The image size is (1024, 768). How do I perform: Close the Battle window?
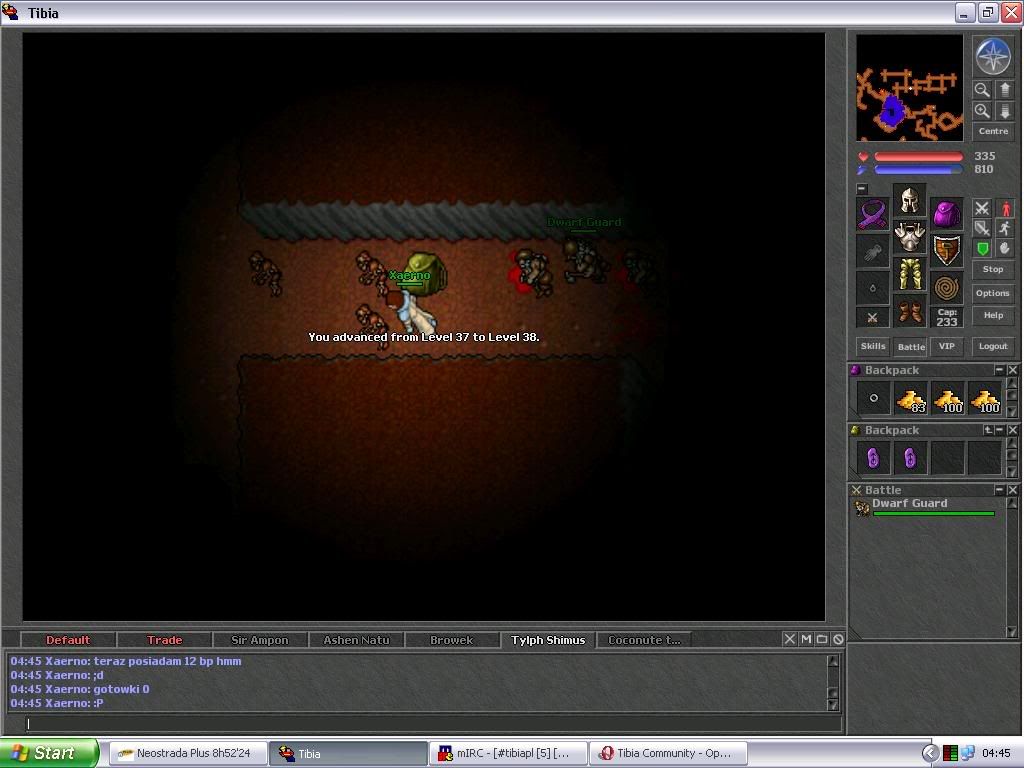[1012, 490]
